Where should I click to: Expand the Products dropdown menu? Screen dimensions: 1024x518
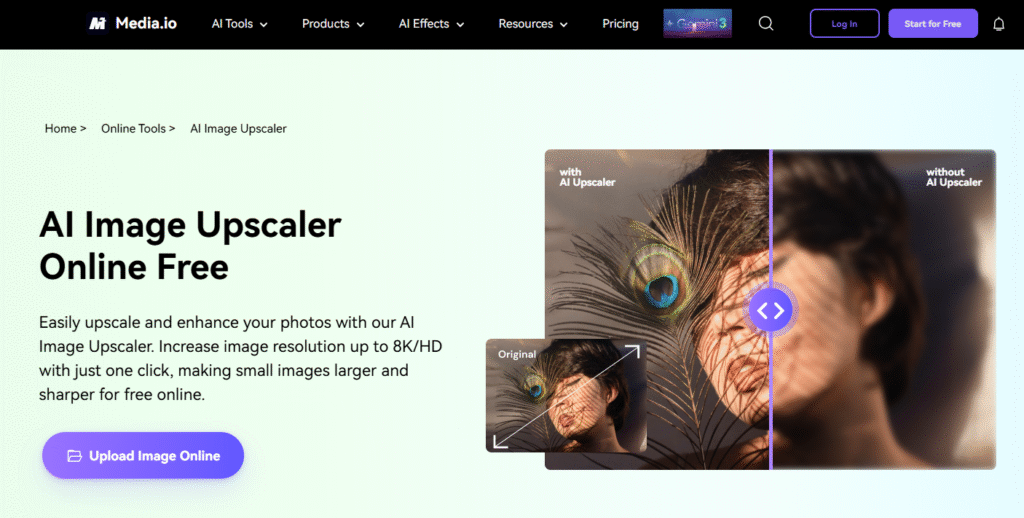(x=333, y=24)
